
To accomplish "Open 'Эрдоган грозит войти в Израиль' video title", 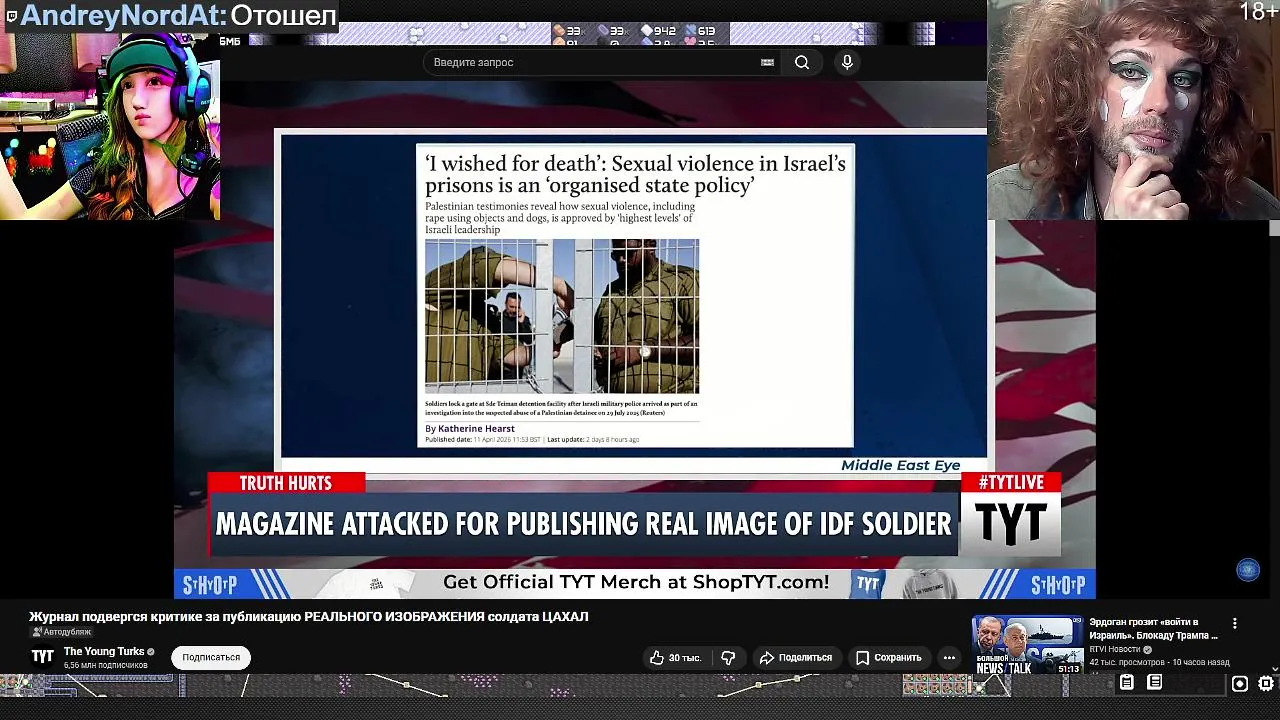I will coord(1153,628).
